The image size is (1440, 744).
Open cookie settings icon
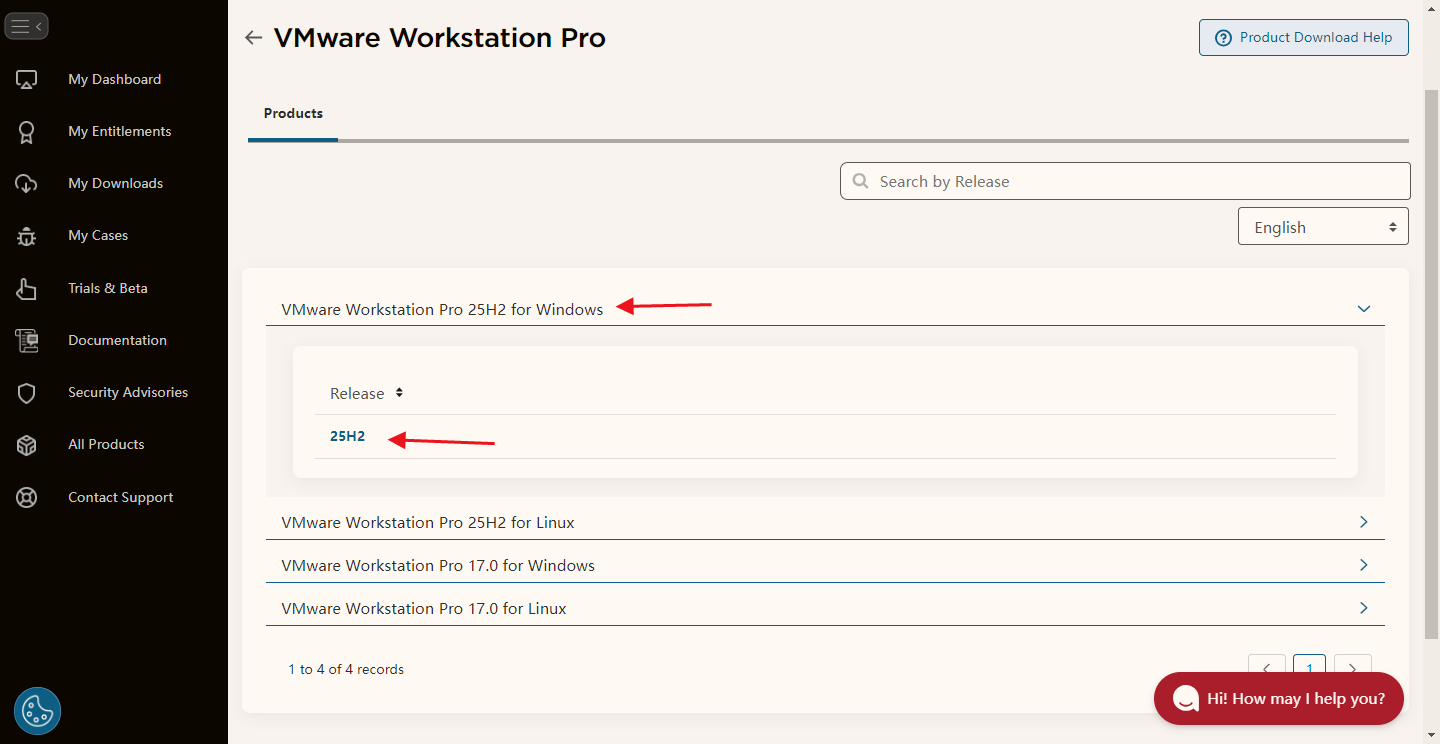click(x=38, y=711)
